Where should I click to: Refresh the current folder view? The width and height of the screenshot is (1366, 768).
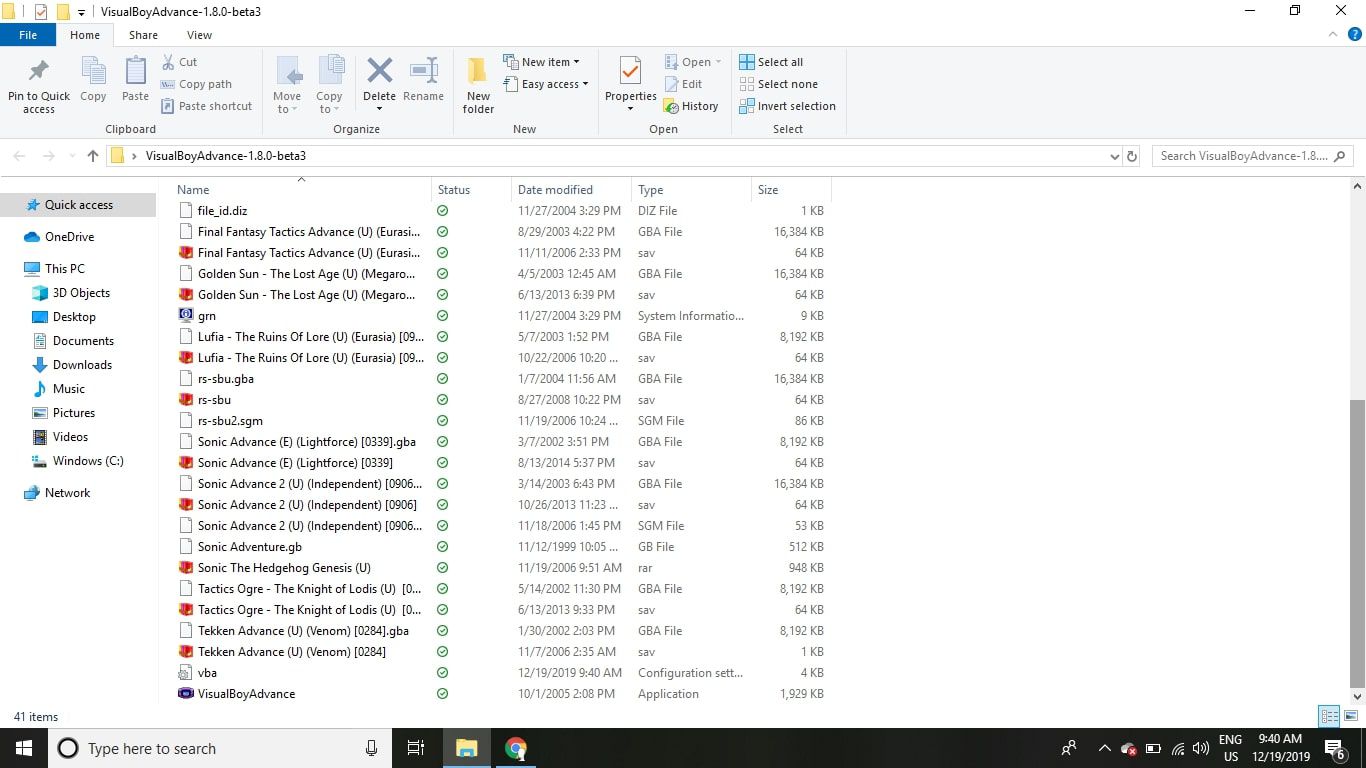coord(1132,156)
